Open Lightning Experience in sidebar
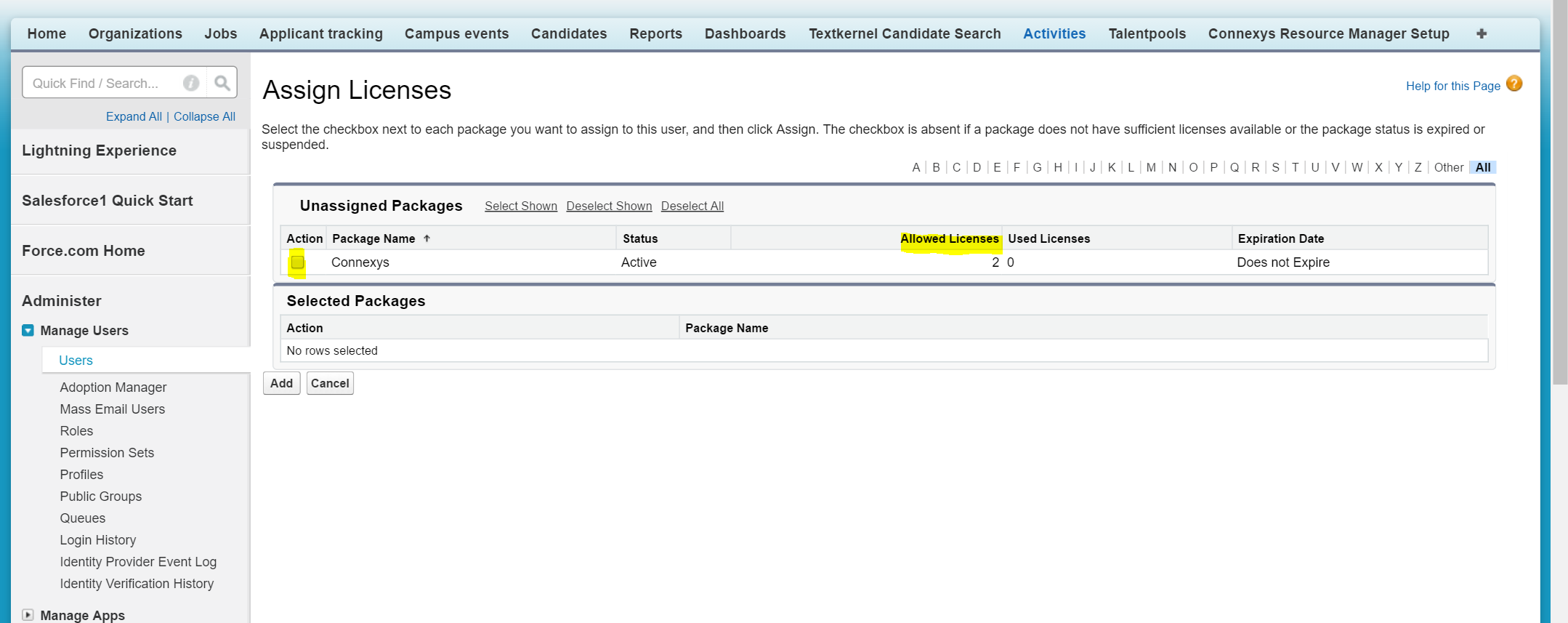The image size is (1568, 623). point(99,150)
